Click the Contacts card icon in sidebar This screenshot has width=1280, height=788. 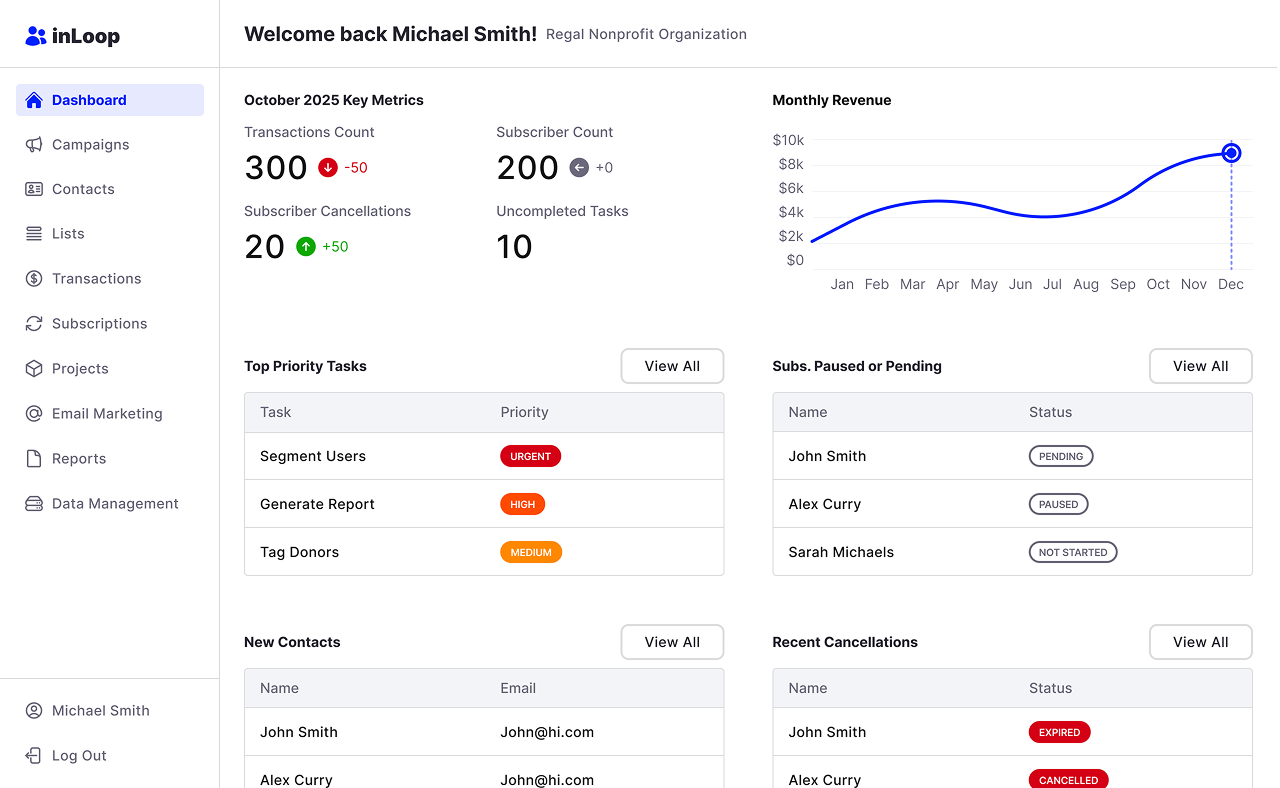34,189
